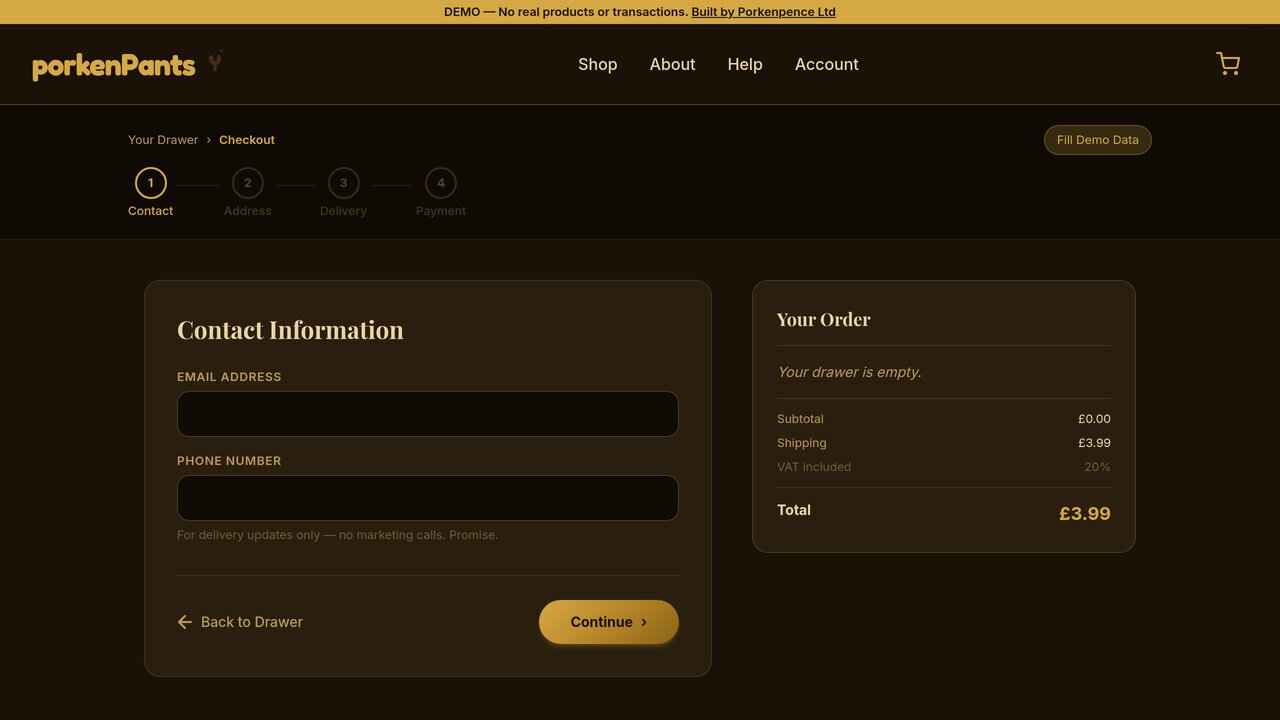Viewport: 1280px width, 720px height.
Task: Open the Built by Porkenpence Ltd link
Action: click(x=763, y=12)
